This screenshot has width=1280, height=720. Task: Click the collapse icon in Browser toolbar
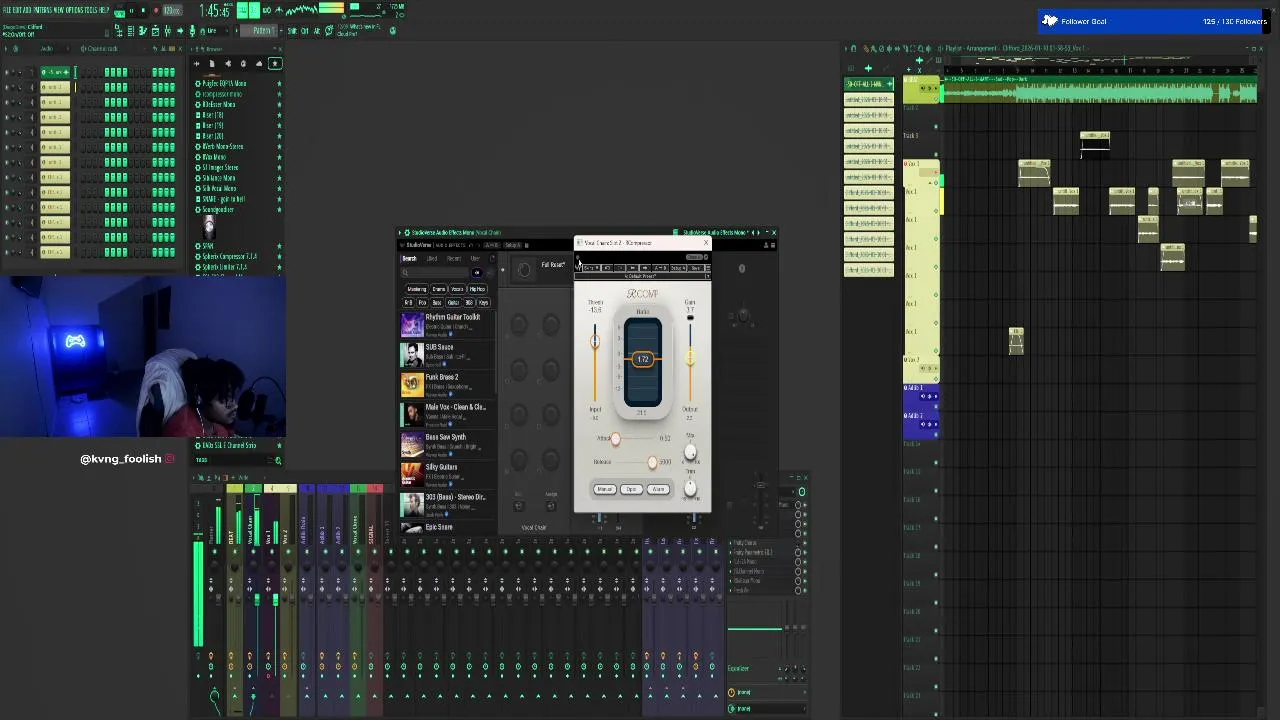[x=197, y=63]
